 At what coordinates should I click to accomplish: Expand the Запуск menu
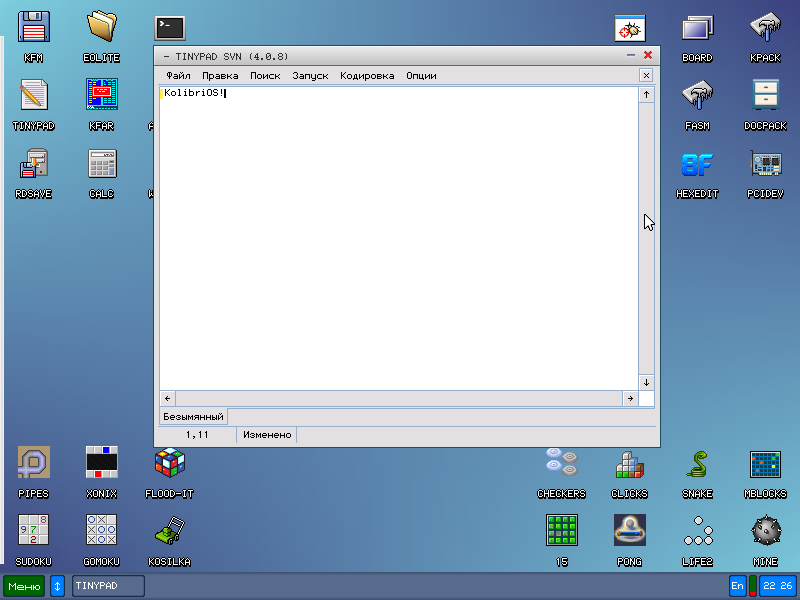pos(310,75)
